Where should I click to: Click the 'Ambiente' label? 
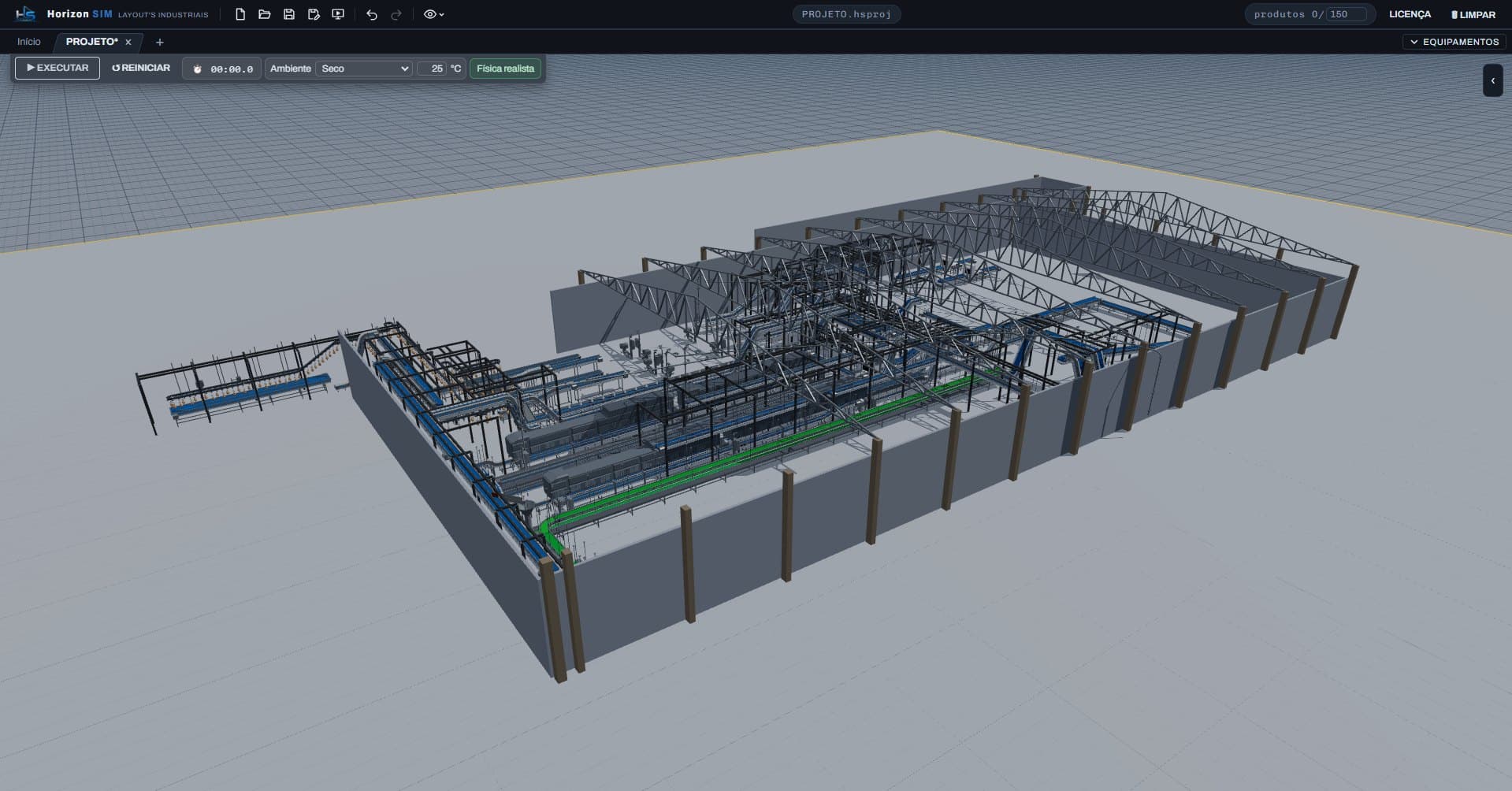tap(290, 69)
